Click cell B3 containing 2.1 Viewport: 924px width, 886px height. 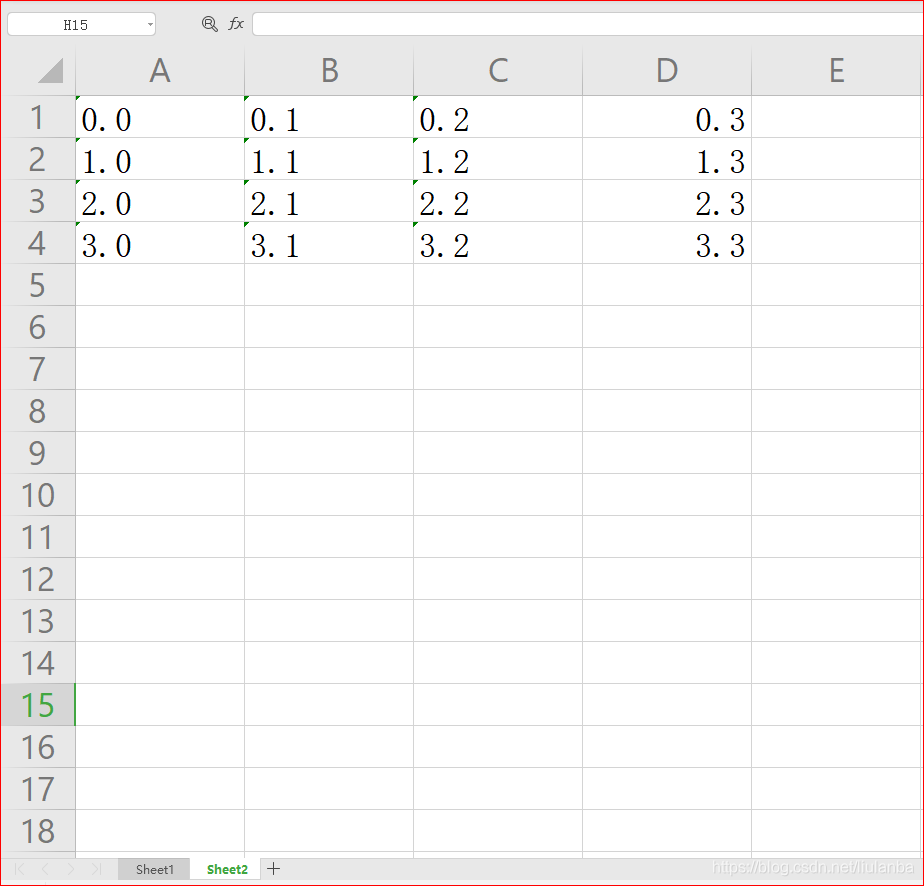coord(329,201)
